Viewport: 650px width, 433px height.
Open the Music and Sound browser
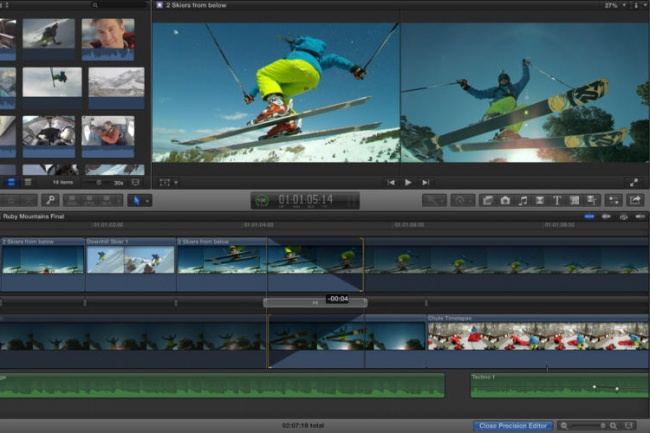pyautogui.click(x=523, y=201)
